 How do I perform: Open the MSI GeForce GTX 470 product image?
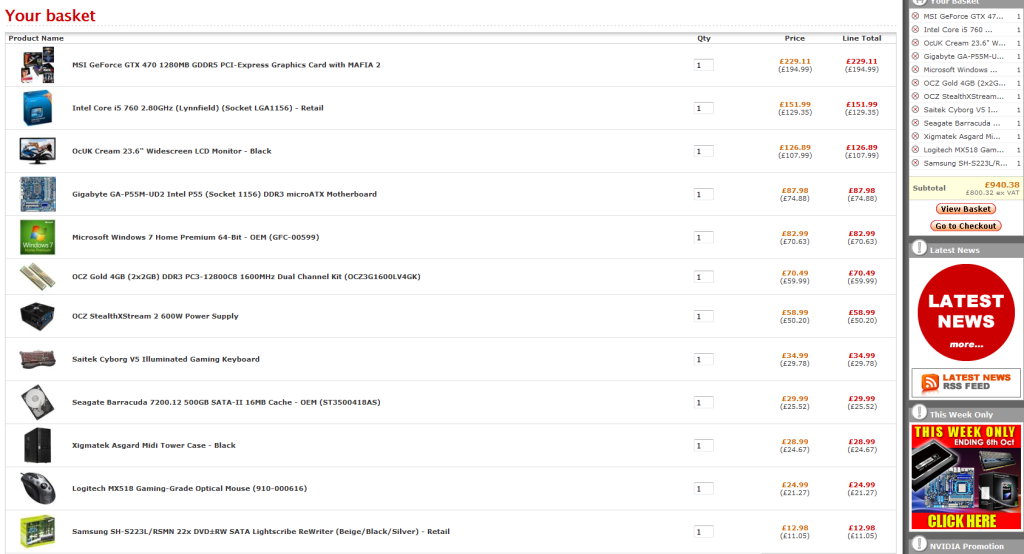pyautogui.click(x=37, y=65)
